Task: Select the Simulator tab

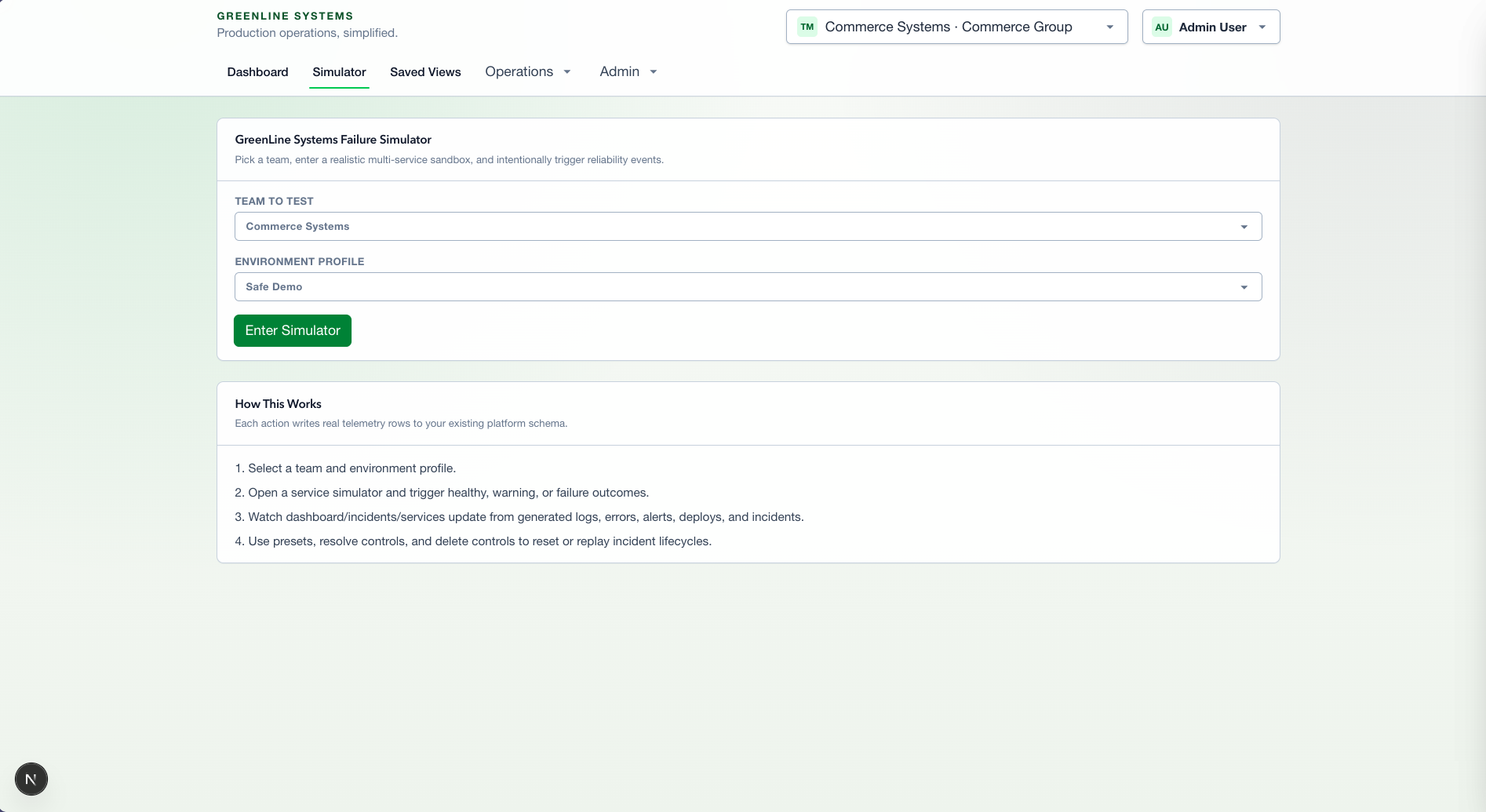Action: (339, 72)
